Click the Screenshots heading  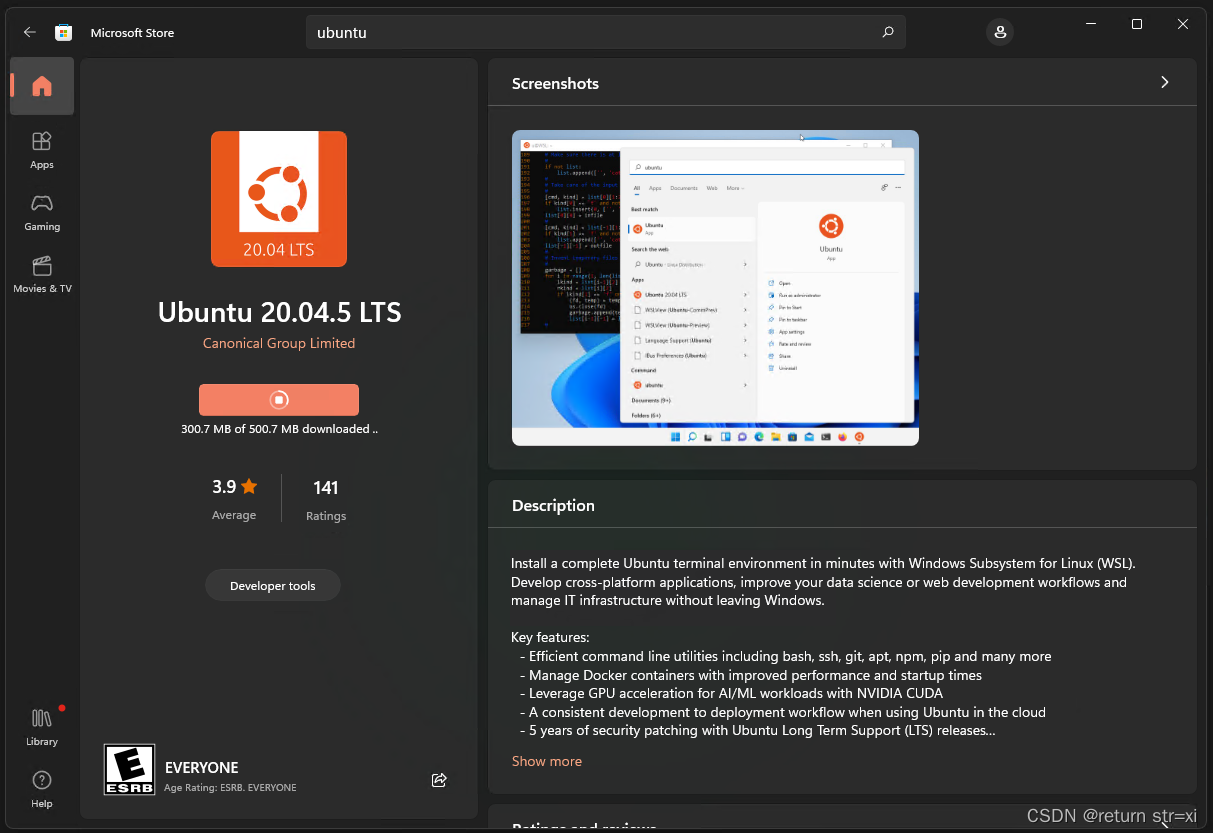[555, 83]
